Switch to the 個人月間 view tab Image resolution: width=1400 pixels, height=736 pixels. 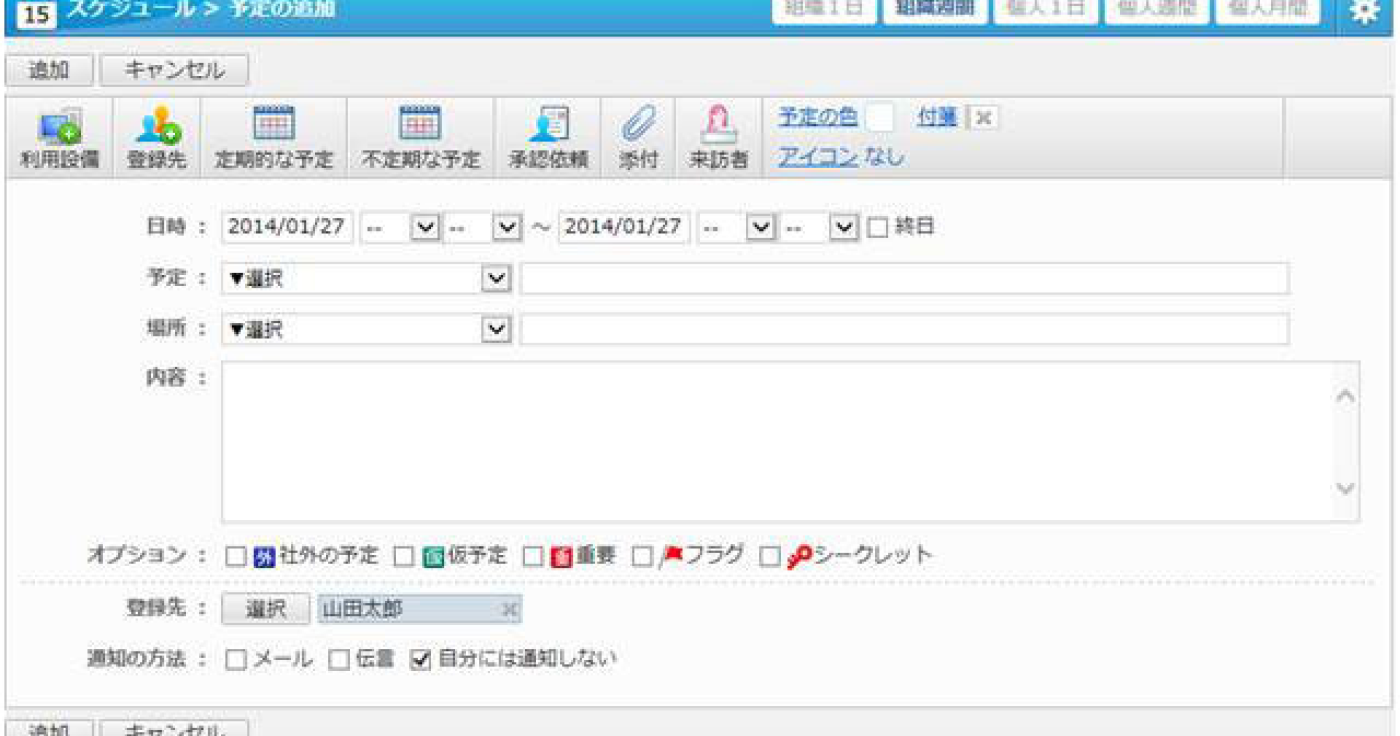coord(1267,11)
